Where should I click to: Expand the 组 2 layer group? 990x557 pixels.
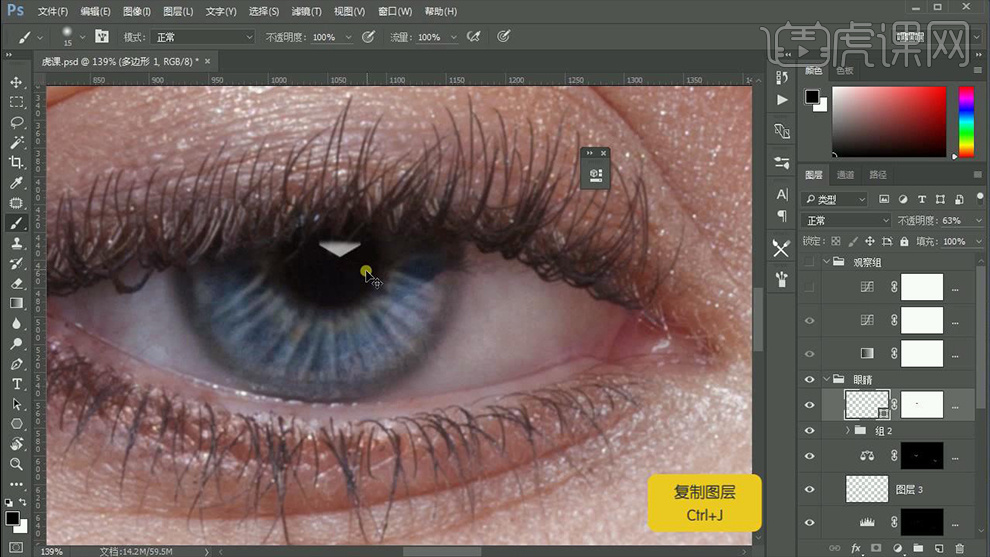848,430
